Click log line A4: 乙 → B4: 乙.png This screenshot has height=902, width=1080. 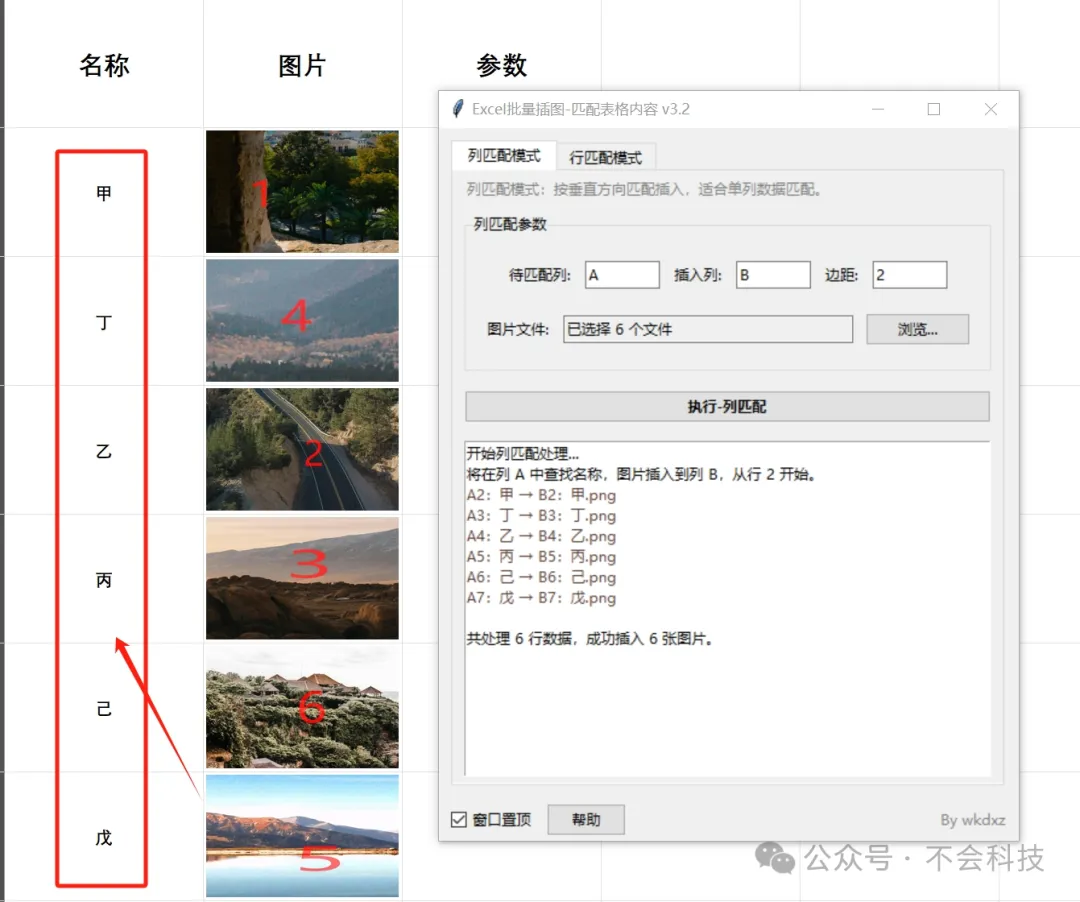click(541, 536)
